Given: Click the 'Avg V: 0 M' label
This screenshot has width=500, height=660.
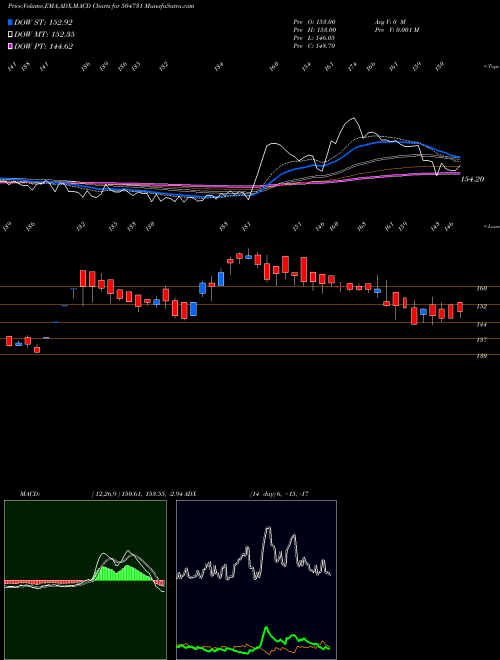Looking at the screenshot, I should (389, 21).
